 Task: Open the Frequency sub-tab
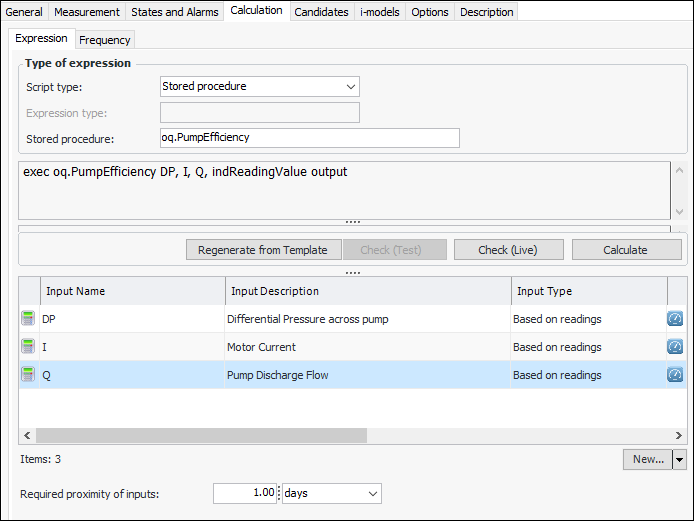tap(104, 40)
